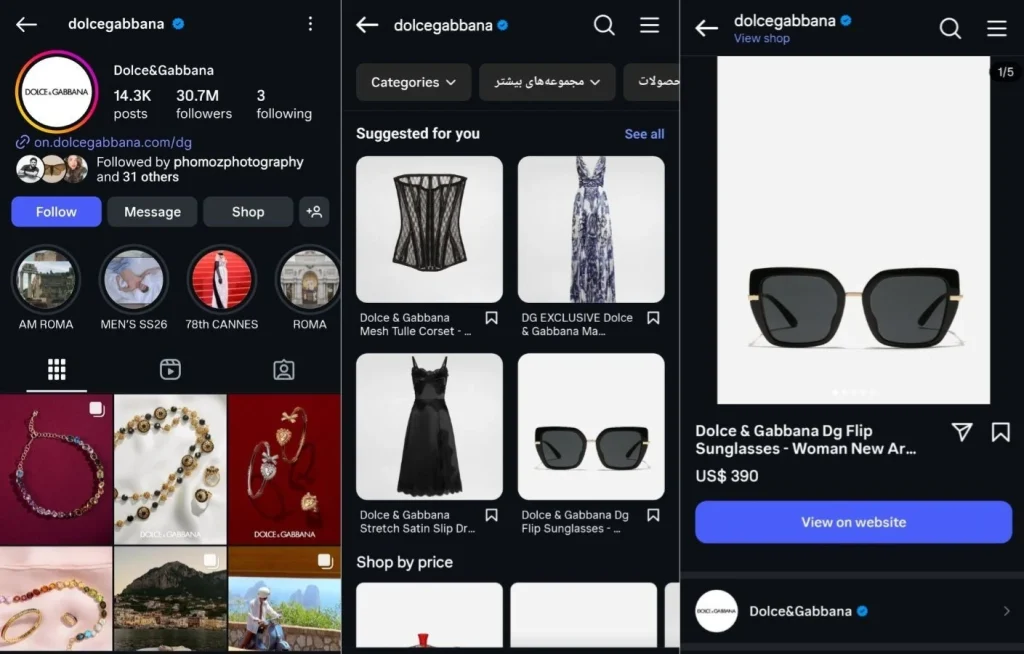The width and height of the screenshot is (1024, 654).
Task: Bookmark the Stretch Satin Slip Dress
Action: click(492, 515)
